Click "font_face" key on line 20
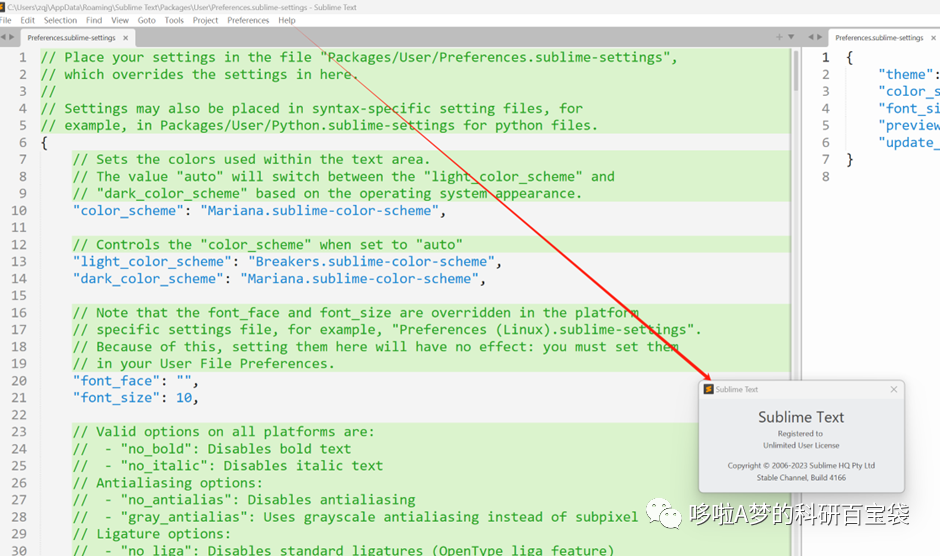 (116, 381)
